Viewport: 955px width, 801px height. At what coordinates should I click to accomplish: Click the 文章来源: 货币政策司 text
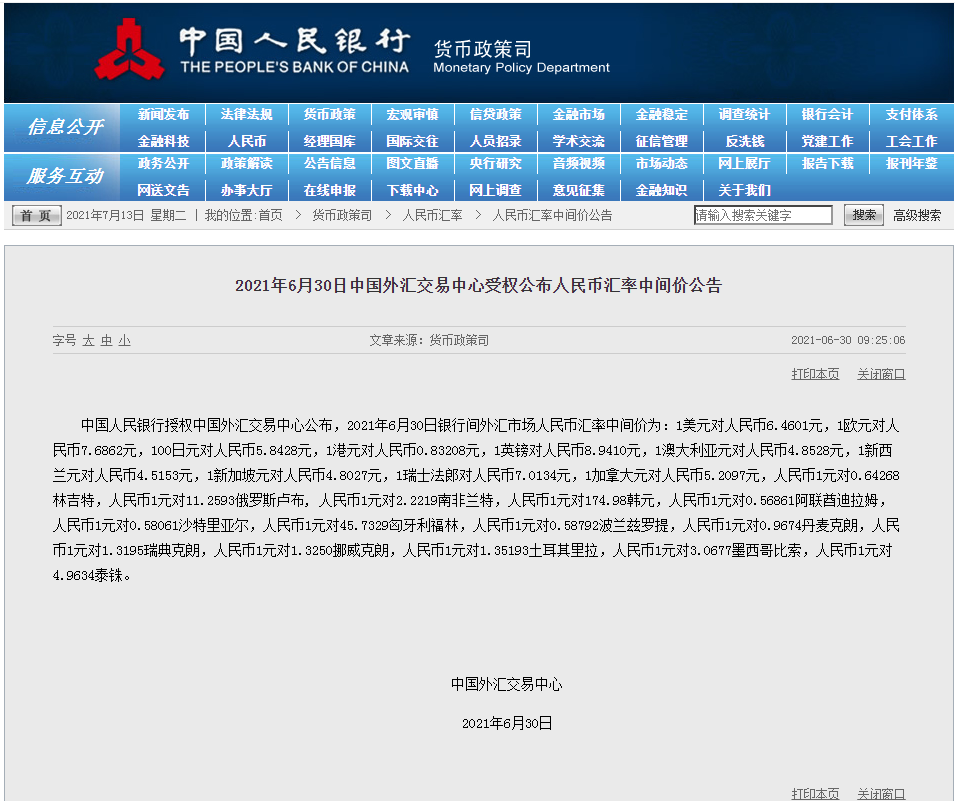point(429,341)
